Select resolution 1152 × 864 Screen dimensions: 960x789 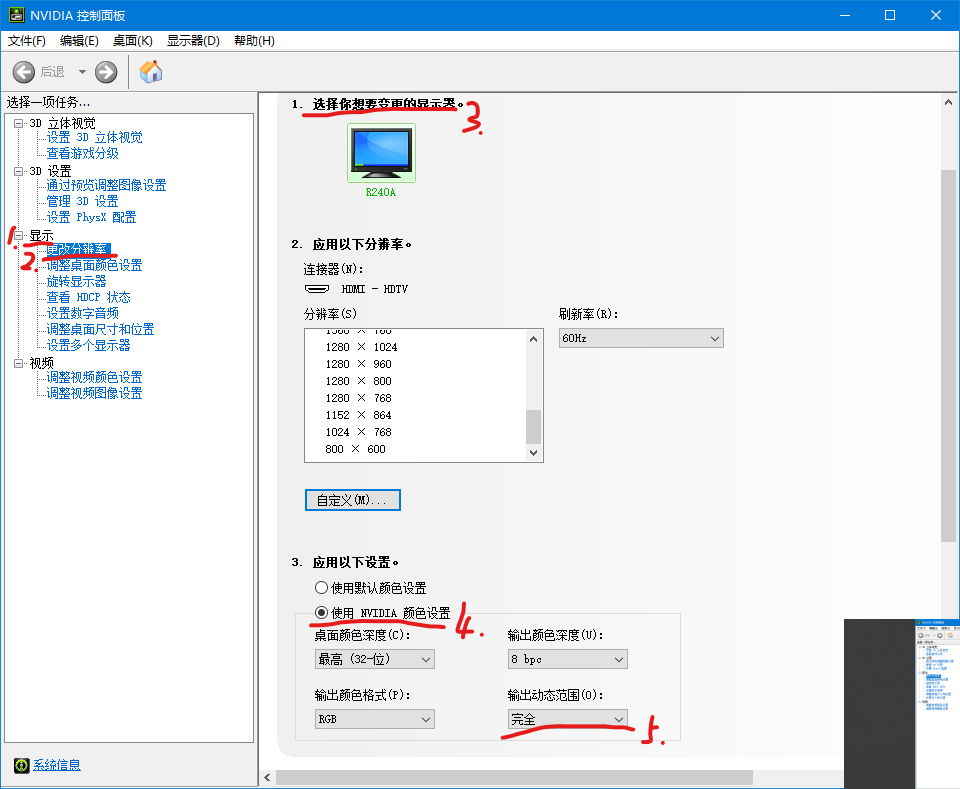pyautogui.click(x=358, y=415)
